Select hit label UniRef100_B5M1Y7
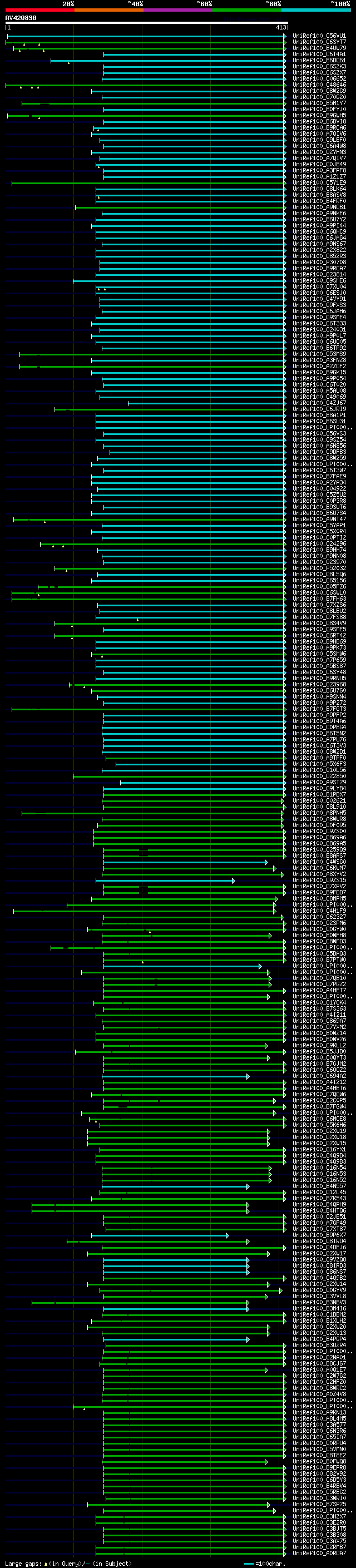 pyautogui.click(x=319, y=103)
